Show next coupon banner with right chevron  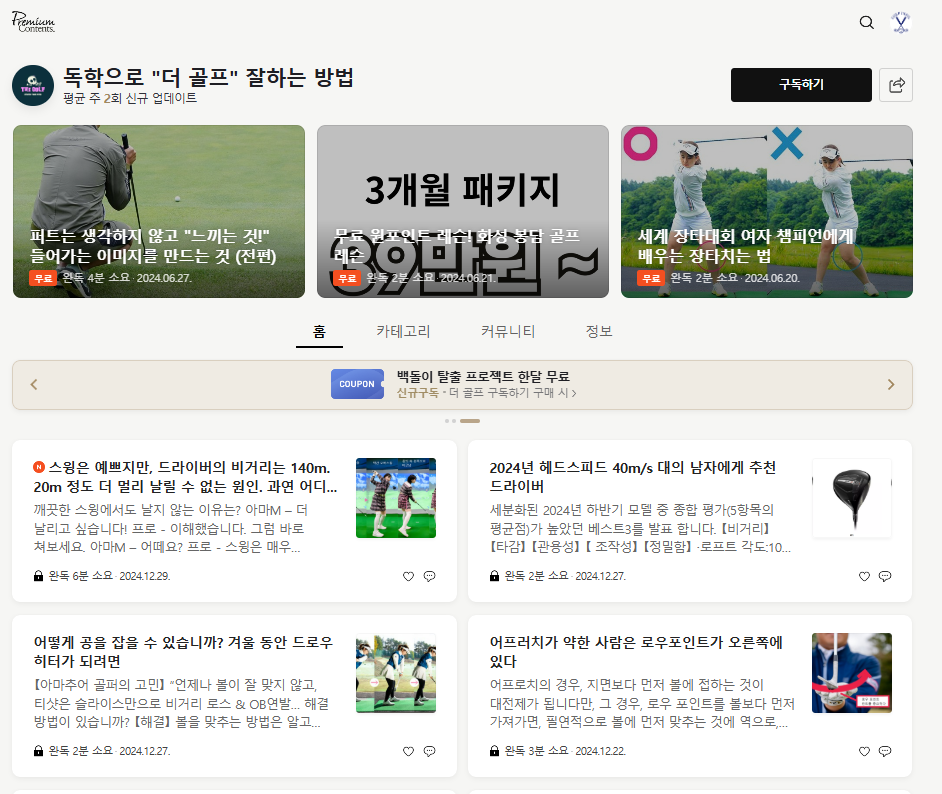pos(891,384)
